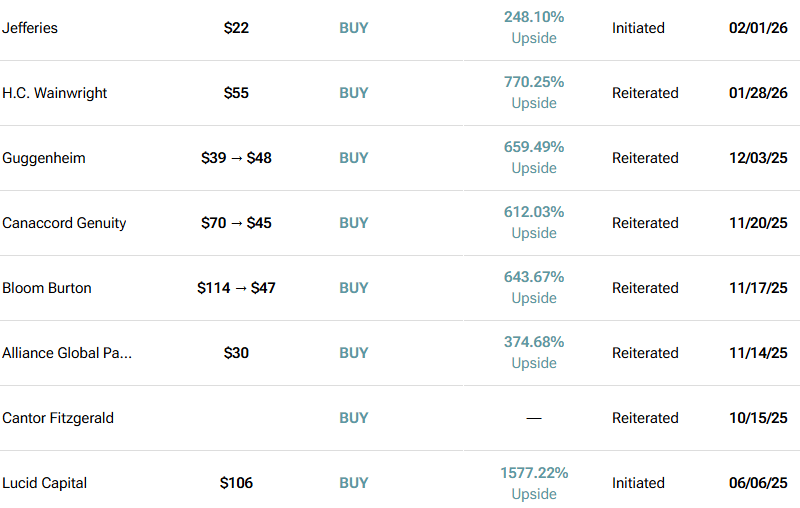Click the Bloom Burton firm name
The width and height of the screenshot is (800, 508).
click(47, 288)
